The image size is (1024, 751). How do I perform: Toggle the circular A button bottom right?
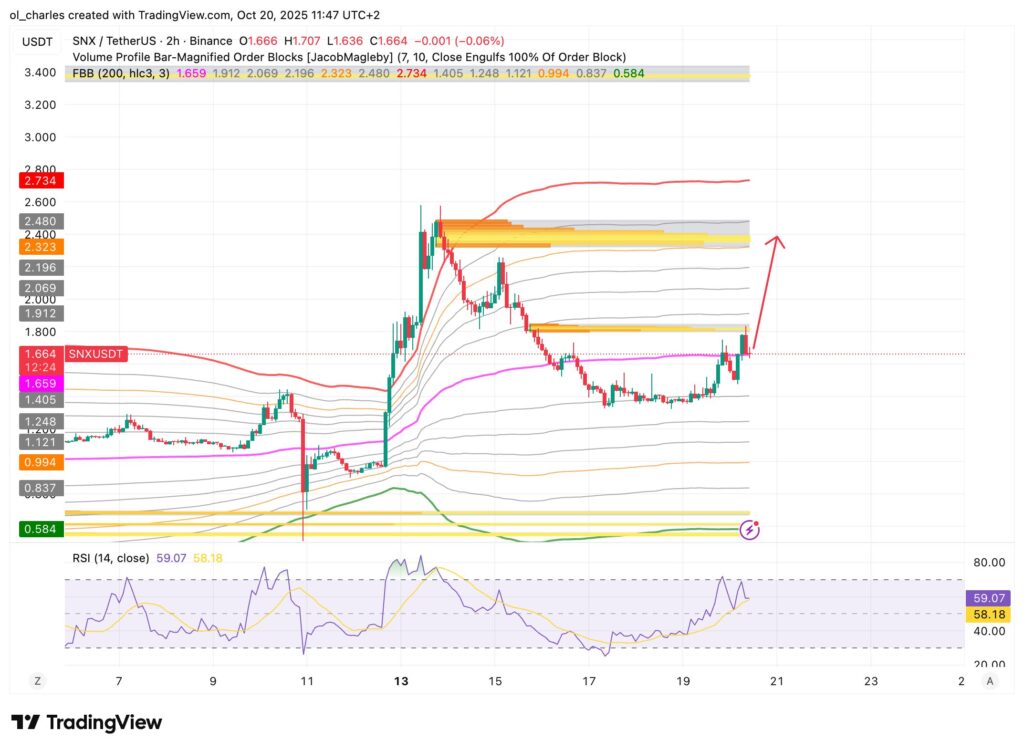[989, 680]
